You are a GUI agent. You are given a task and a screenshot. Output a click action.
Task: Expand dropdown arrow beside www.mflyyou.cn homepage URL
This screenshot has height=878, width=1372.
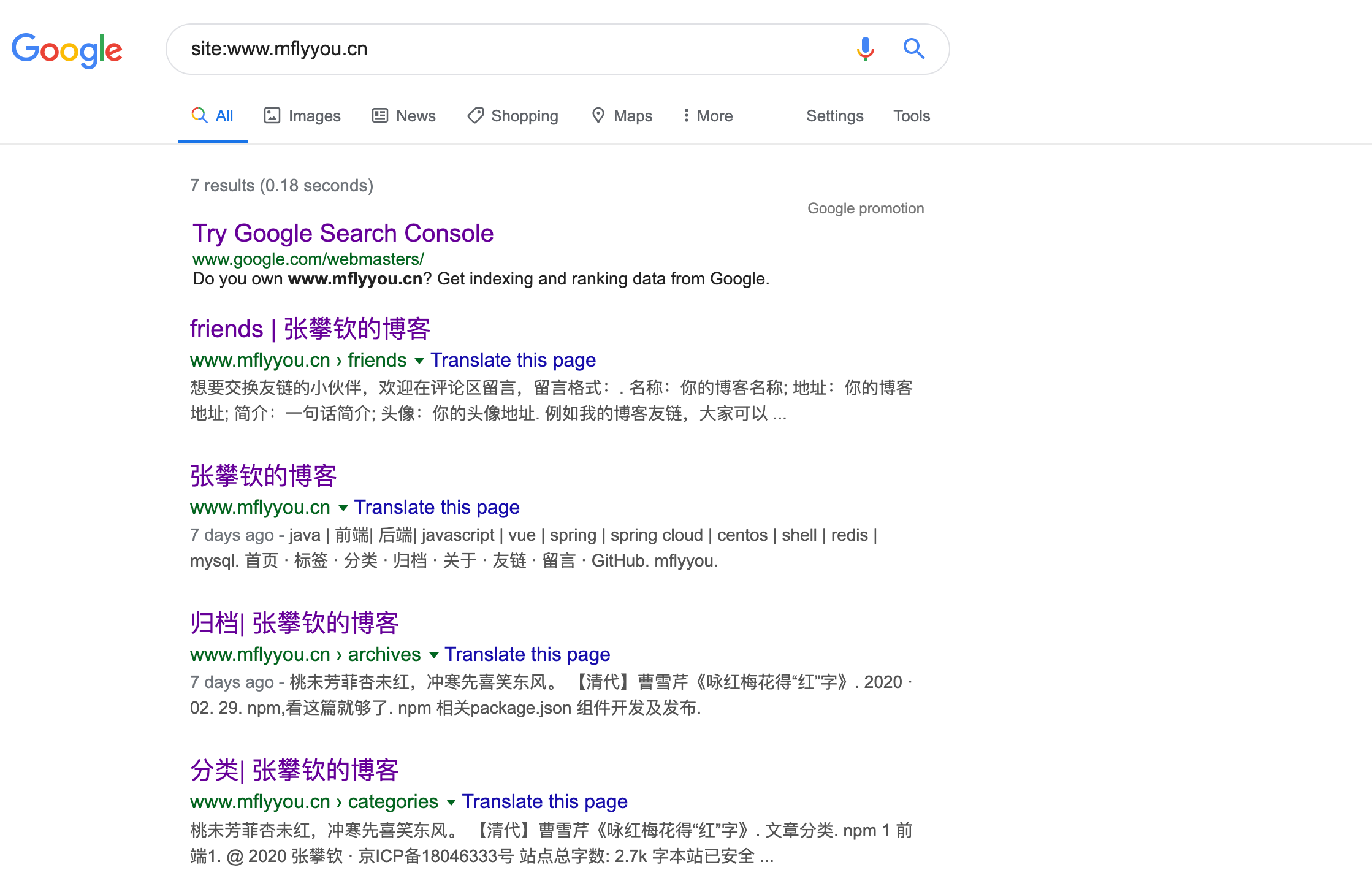pos(343,508)
